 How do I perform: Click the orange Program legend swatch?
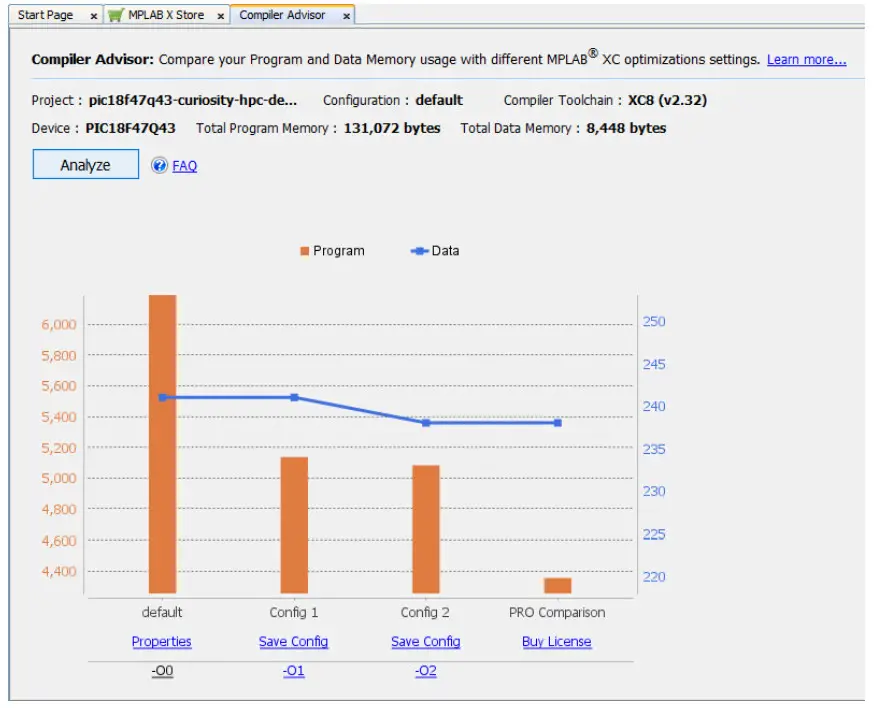click(x=304, y=251)
